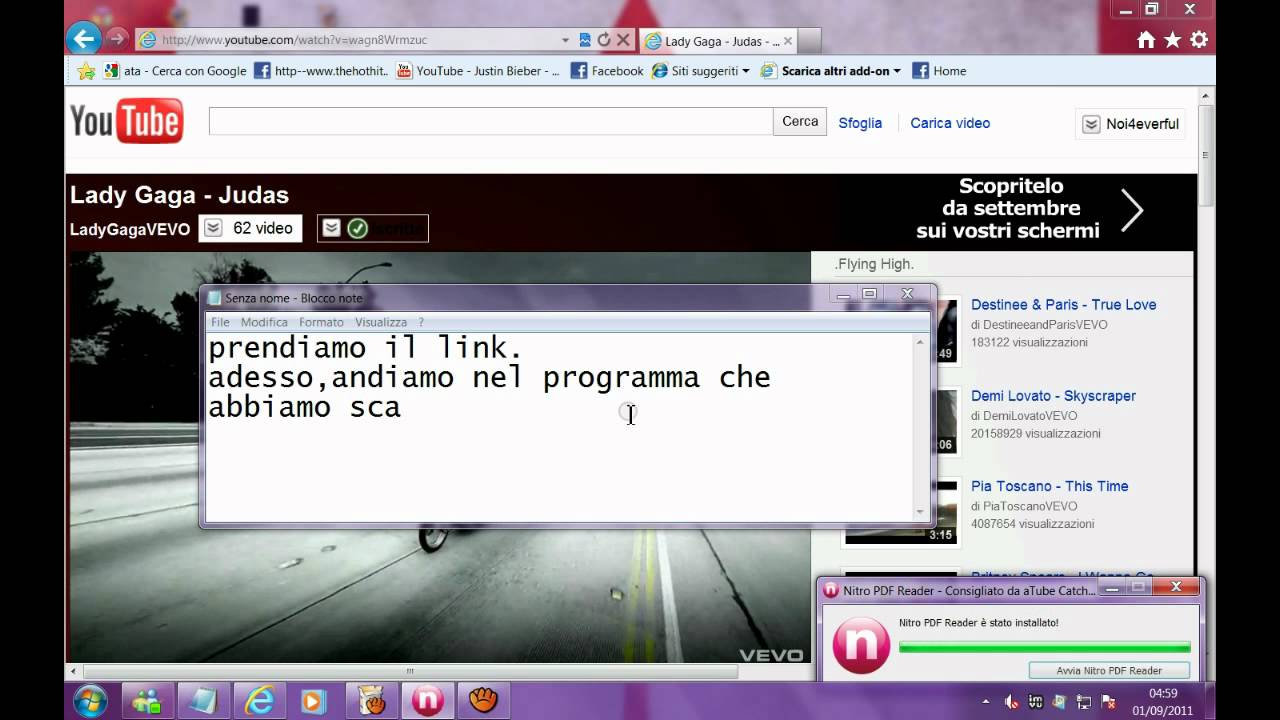This screenshot has height=720, width=1280.
Task: Open the 'Home' Facebook bookmark
Action: (939, 71)
